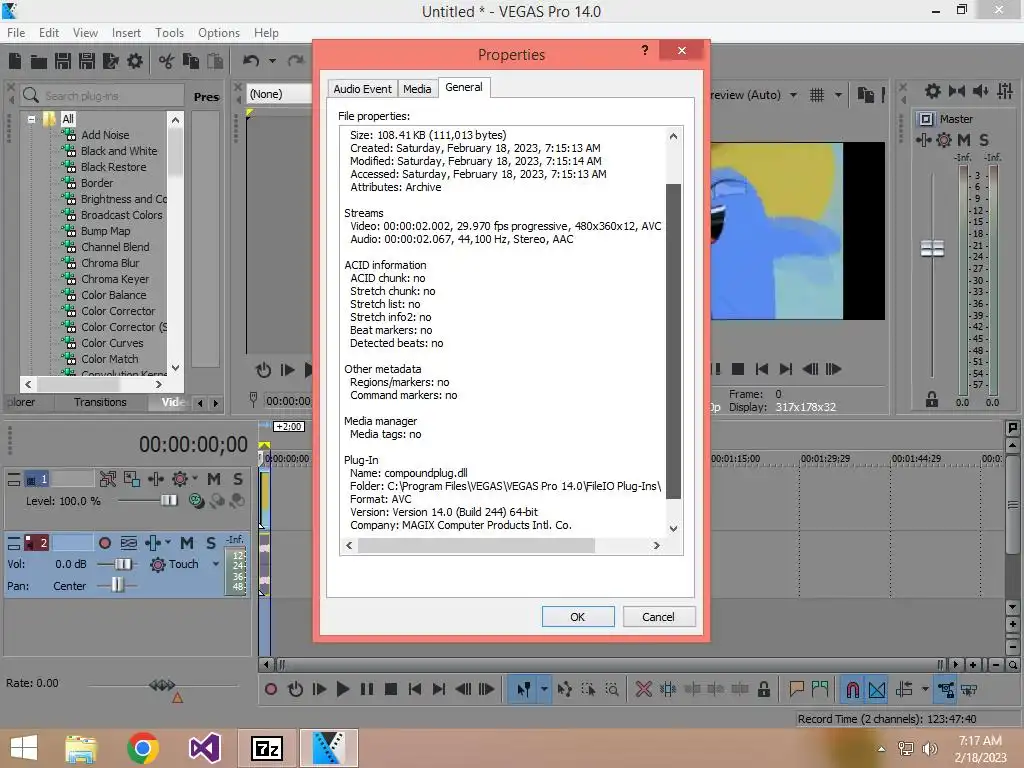Viewport: 1024px width, 768px height.
Task: Open the Options menu
Action: click(x=219, y=33)
